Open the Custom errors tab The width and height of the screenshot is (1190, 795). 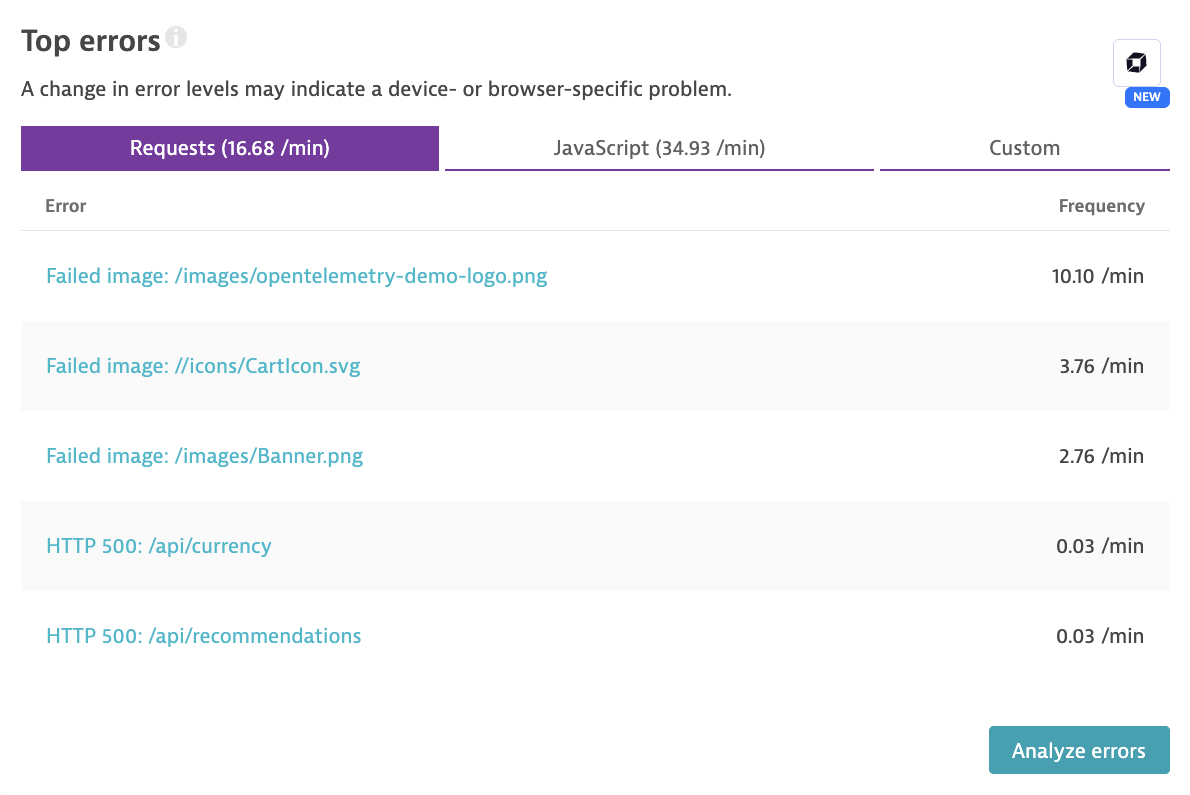pos(1024,148)
